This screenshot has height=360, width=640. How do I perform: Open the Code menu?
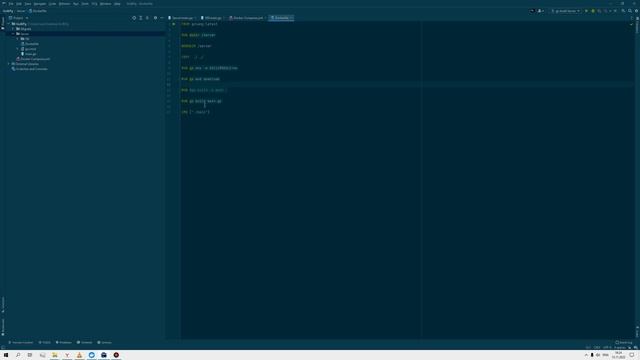(52, 4)
